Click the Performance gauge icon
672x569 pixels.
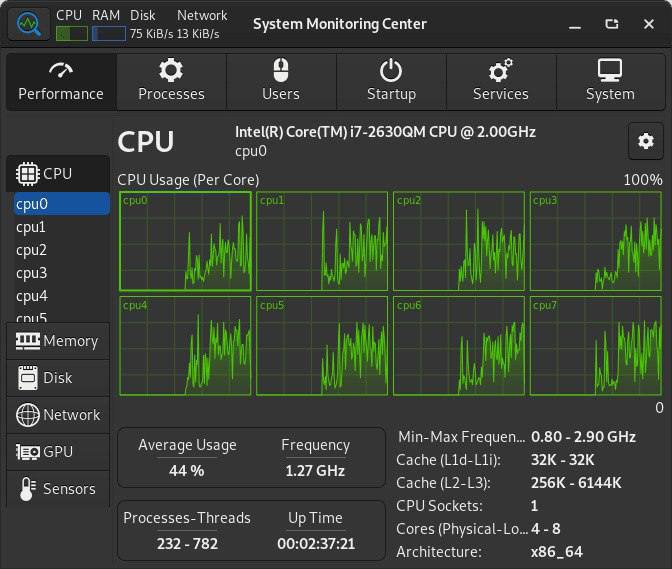pos(61,70)
